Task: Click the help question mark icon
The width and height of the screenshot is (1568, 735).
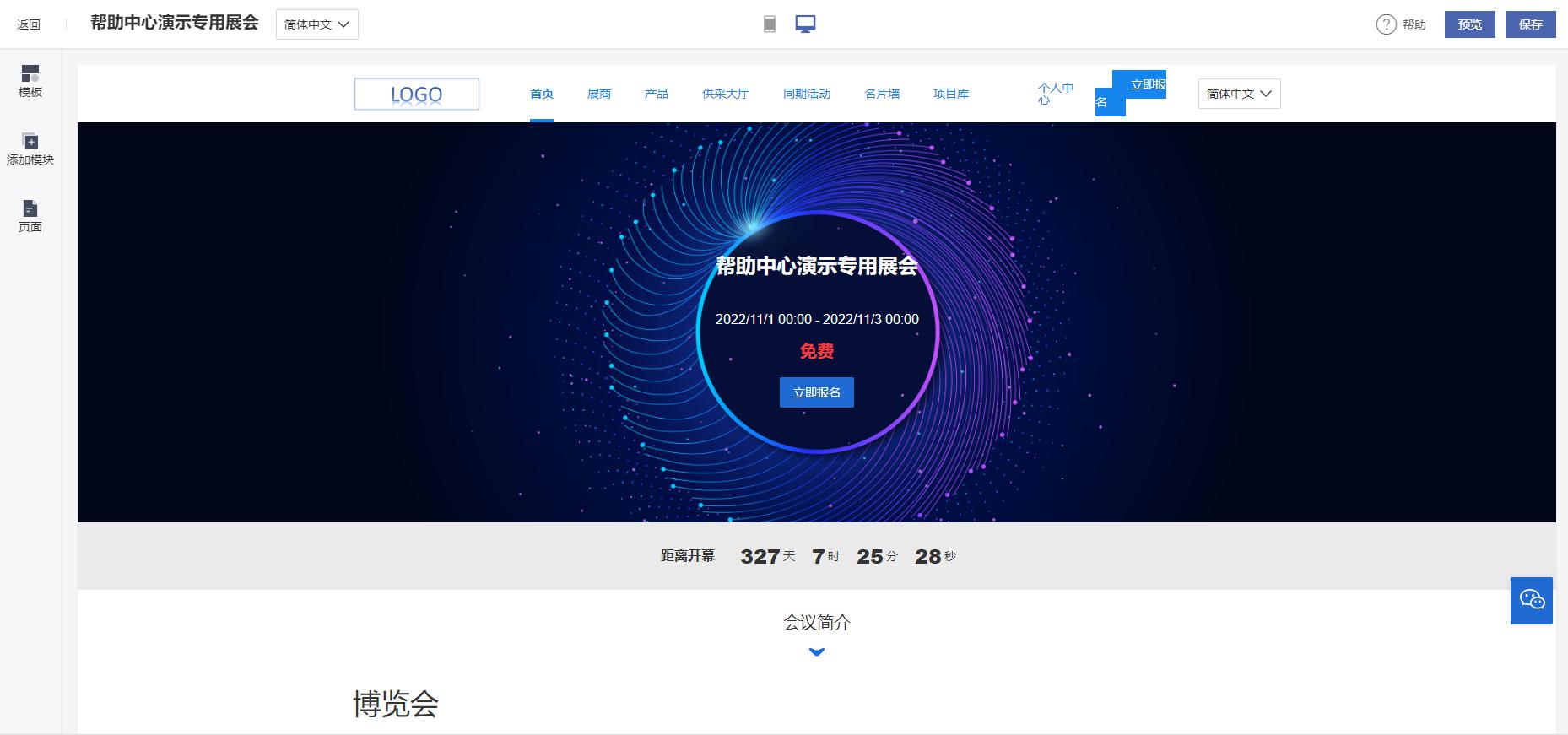Action: tap(1386, 24)
